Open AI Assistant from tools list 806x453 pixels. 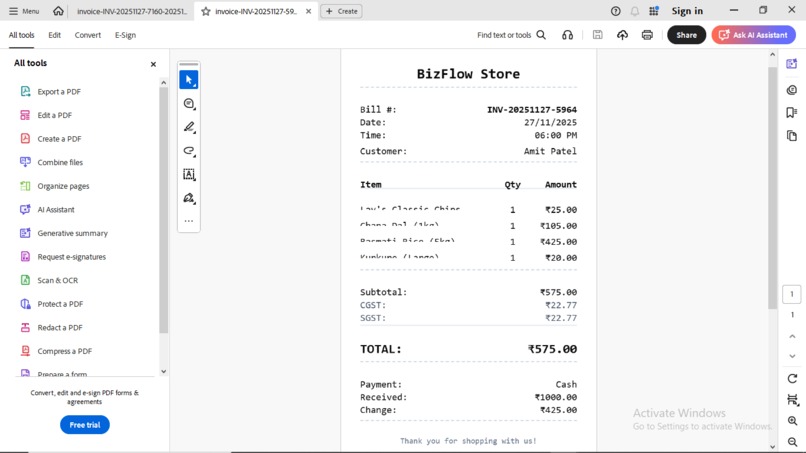(x=47, y=210)
